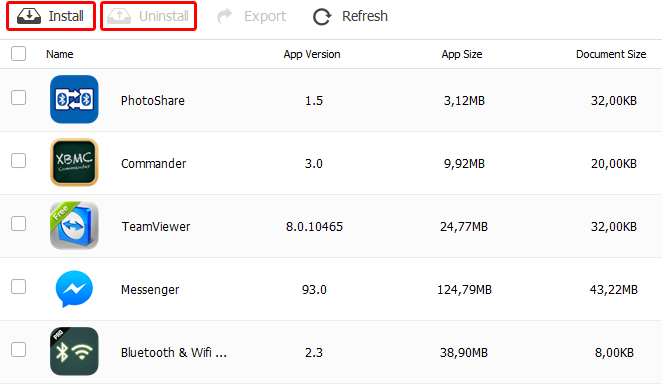
Task: Click app size 38,90MB
Action: click(x=464, y=352)
